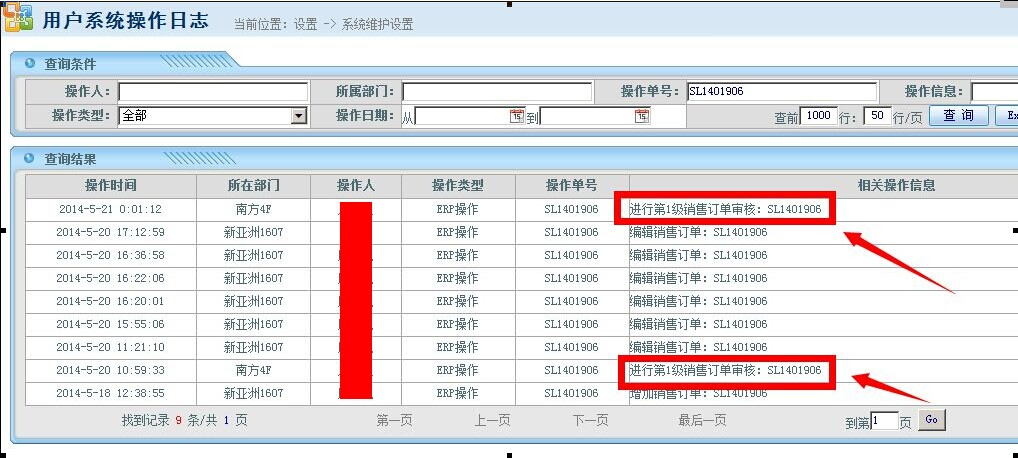Image resolution: width=1018 pixels, height=458 pixels.
Task: Click the 相关操作信息 column header
Action: tap(896, 186)
